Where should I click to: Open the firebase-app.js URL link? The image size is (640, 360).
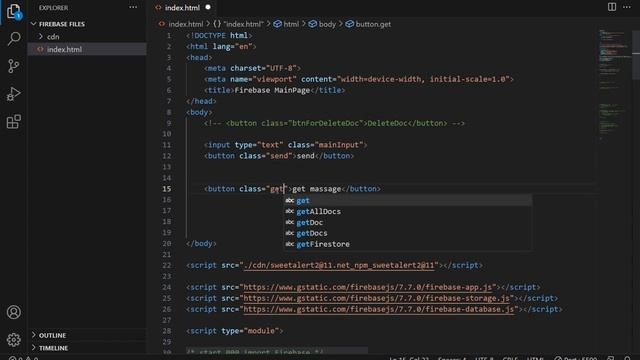(x=368, y=287)
